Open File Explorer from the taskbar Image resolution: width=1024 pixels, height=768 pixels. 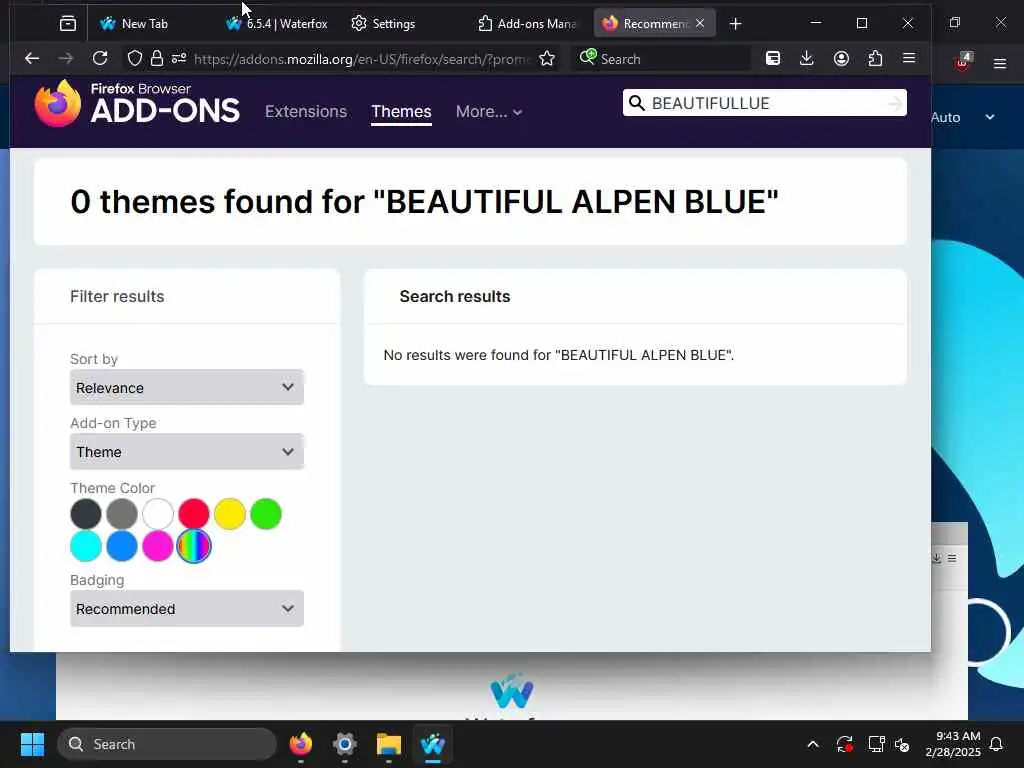pyautogui.click(x=389, y=744)
